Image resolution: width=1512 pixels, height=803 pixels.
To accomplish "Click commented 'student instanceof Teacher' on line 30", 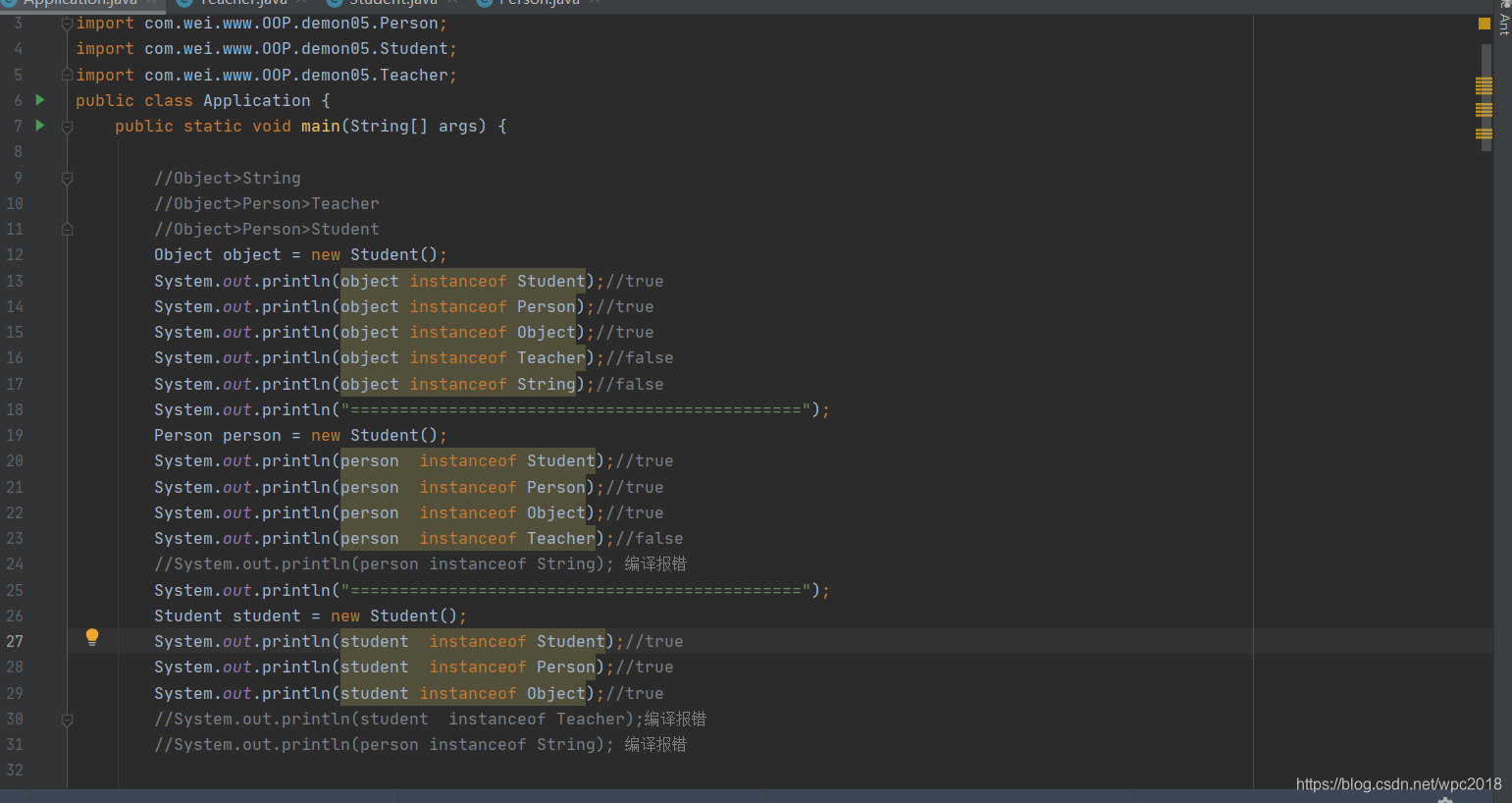I will pyautogui.click(x=493, y=720).
